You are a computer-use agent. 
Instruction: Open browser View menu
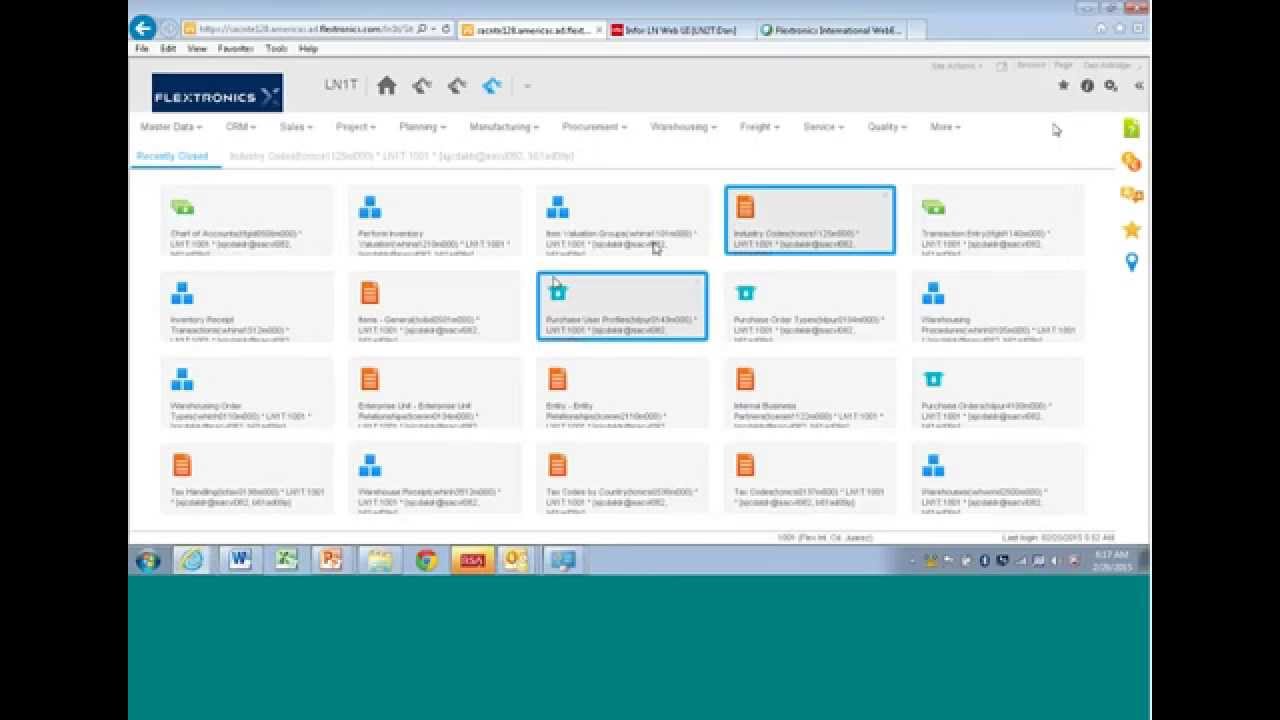[x=197, y=48]
